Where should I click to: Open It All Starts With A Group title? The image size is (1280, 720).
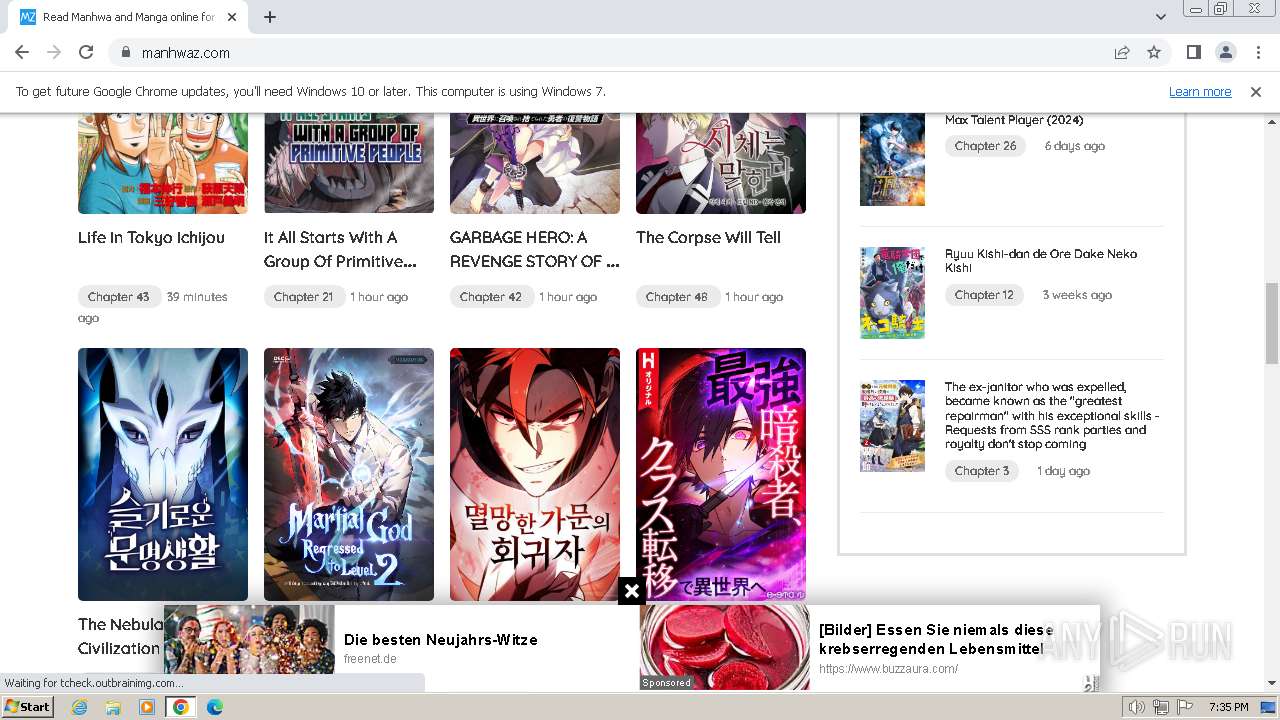tap(340, 249)
